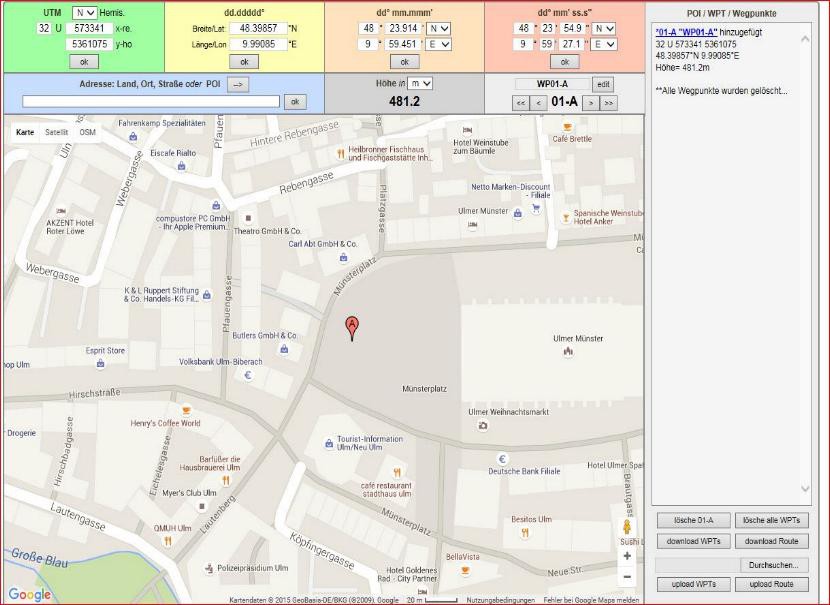
Task: Select the Tourist-Information Ulm map icon
Action: (x=329, y=443)
